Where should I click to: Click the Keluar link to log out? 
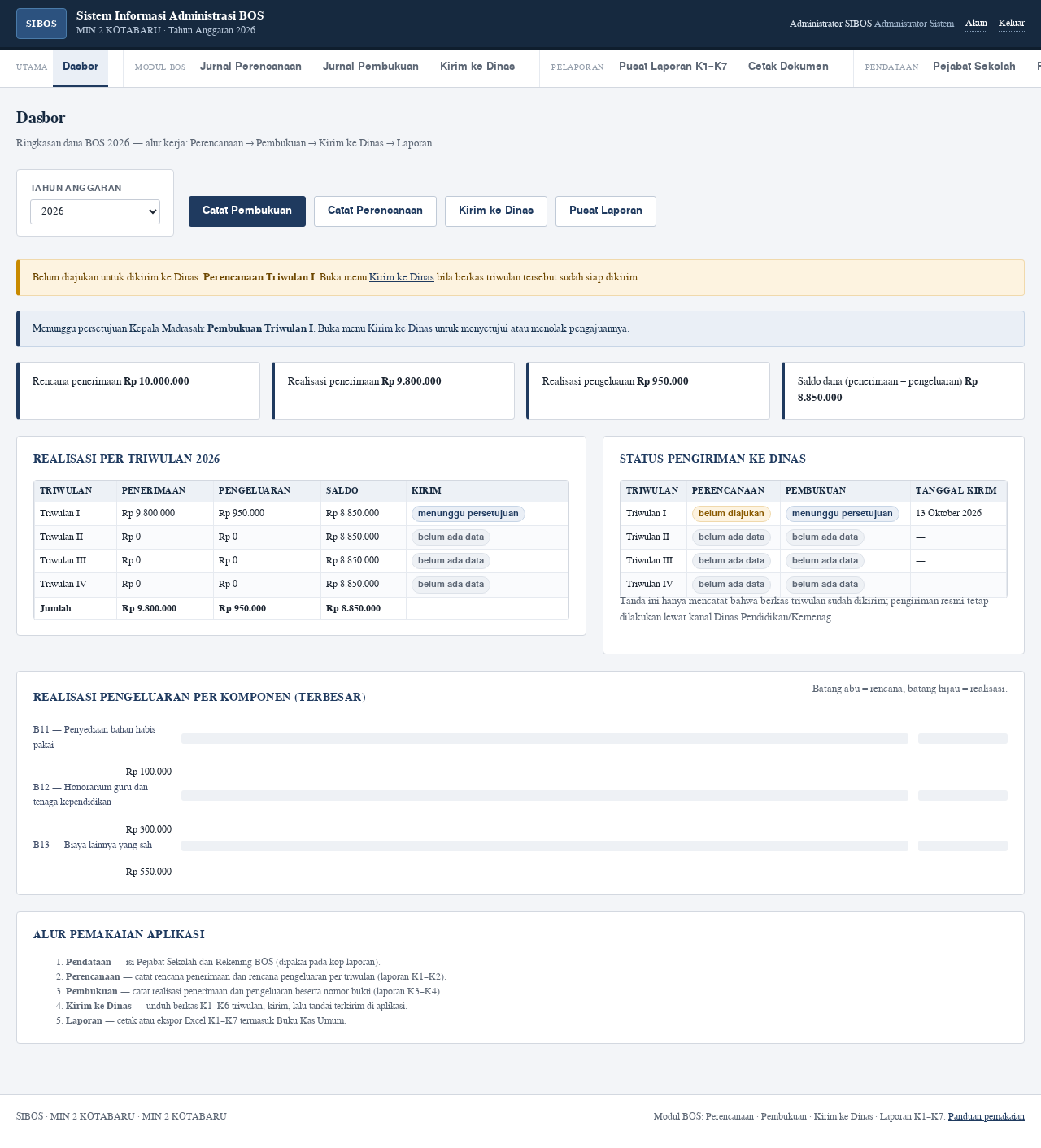(1012, 24)
